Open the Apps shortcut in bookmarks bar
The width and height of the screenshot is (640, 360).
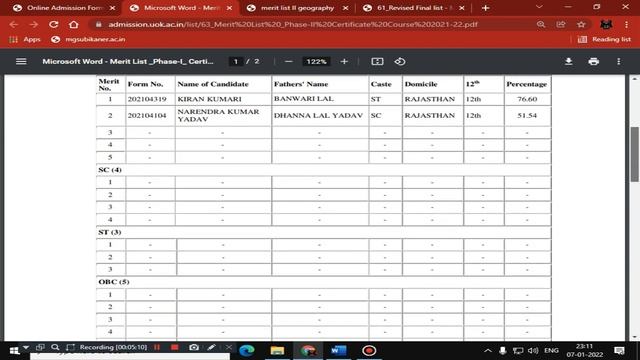pyautogui.click(x=25, y=39)
